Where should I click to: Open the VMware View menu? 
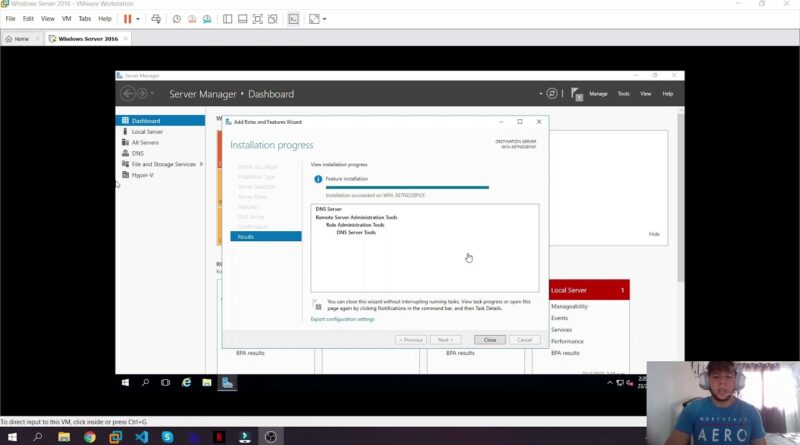(47, 19)
